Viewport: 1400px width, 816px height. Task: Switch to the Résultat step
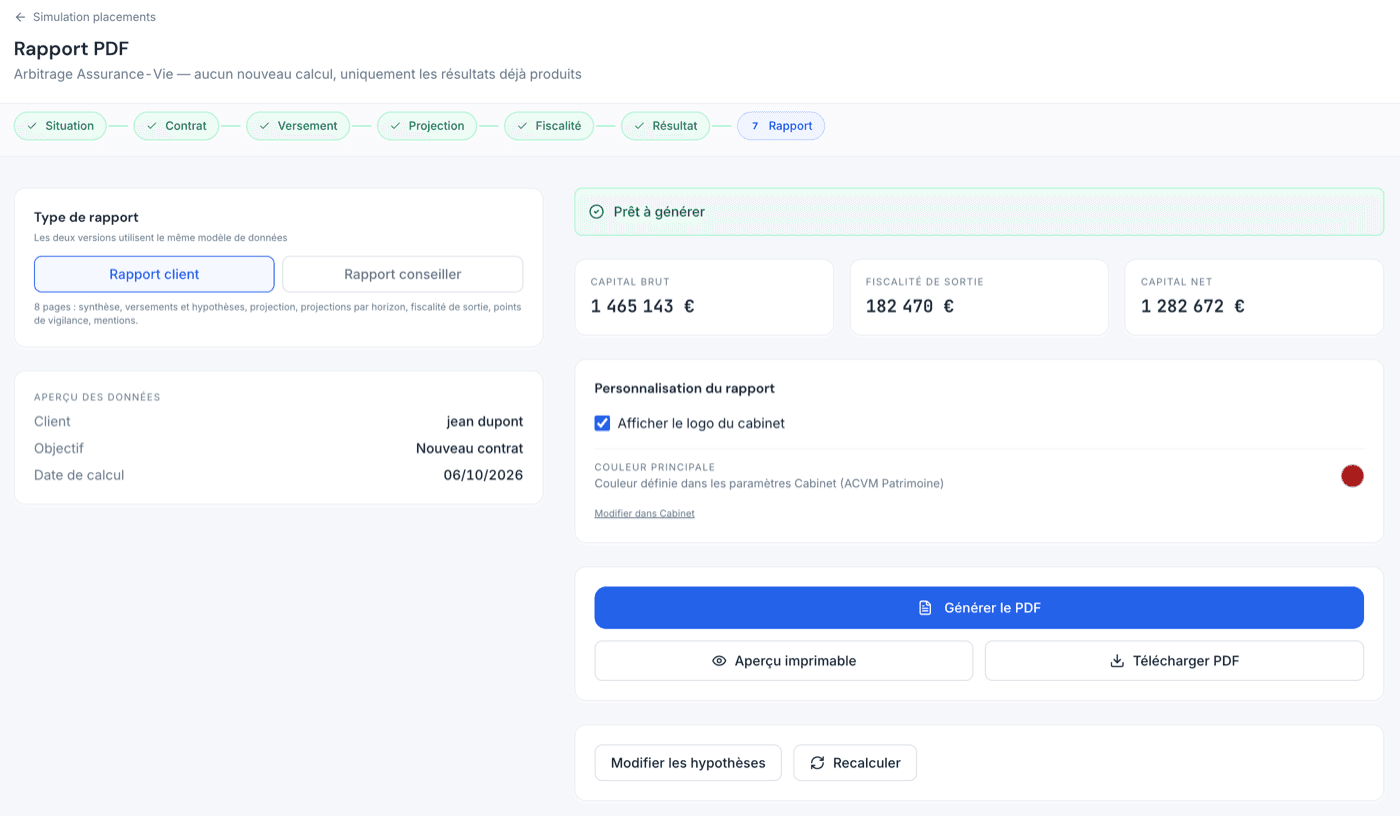coord(666,126)
